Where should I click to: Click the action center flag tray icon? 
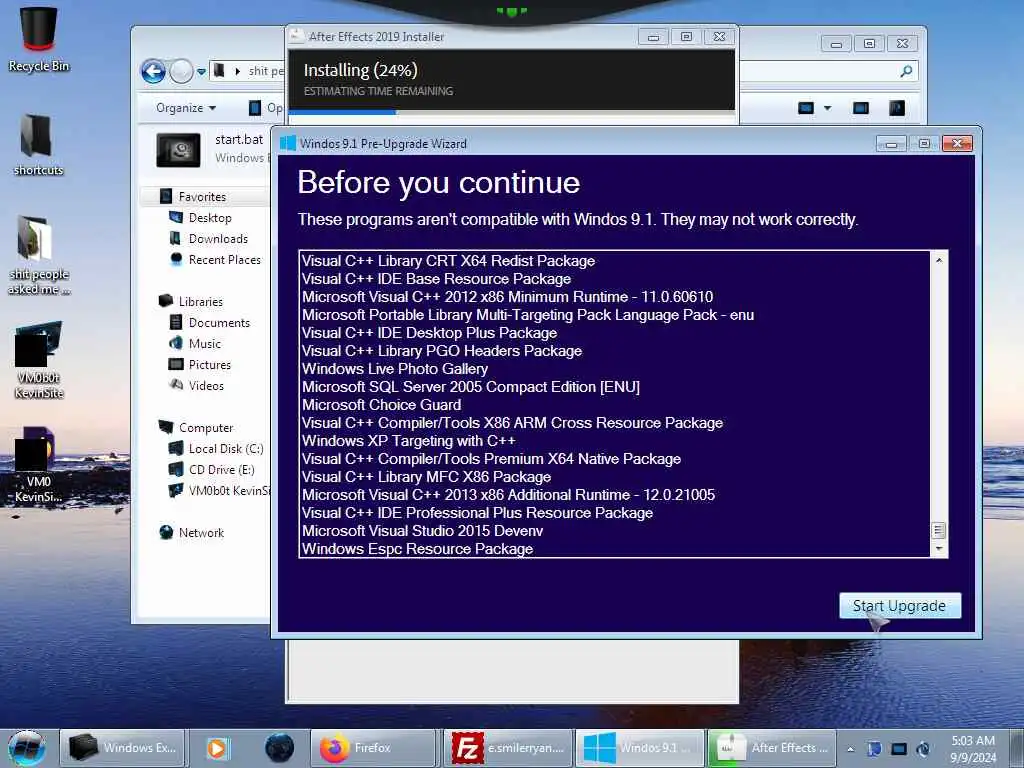pos(874,748)
